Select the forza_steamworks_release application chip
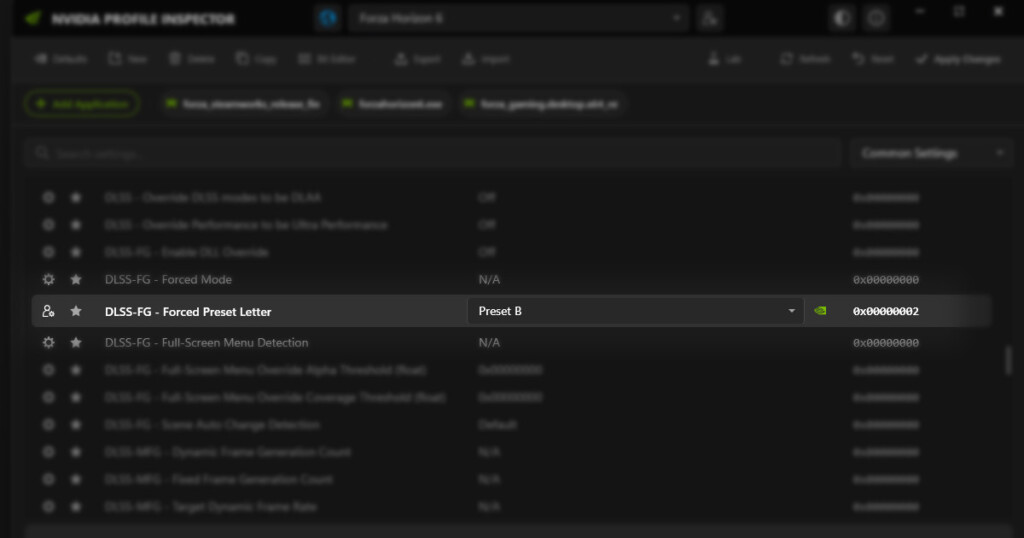Image resolution: width=1024 pixels, height=538 pixels. click(x=244, y=104)
